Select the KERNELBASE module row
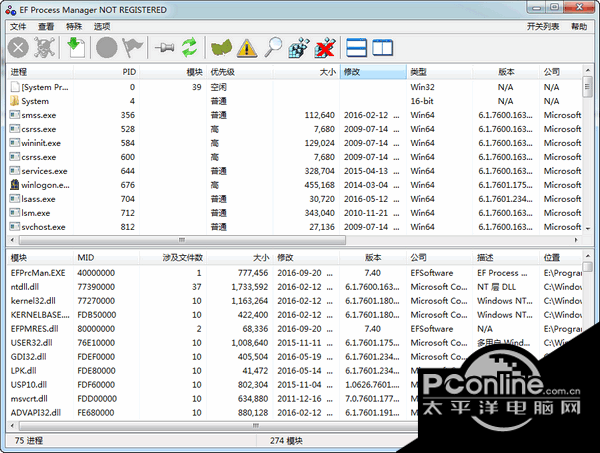The width and height of the screenshot is (600, 453). [294, 314]
